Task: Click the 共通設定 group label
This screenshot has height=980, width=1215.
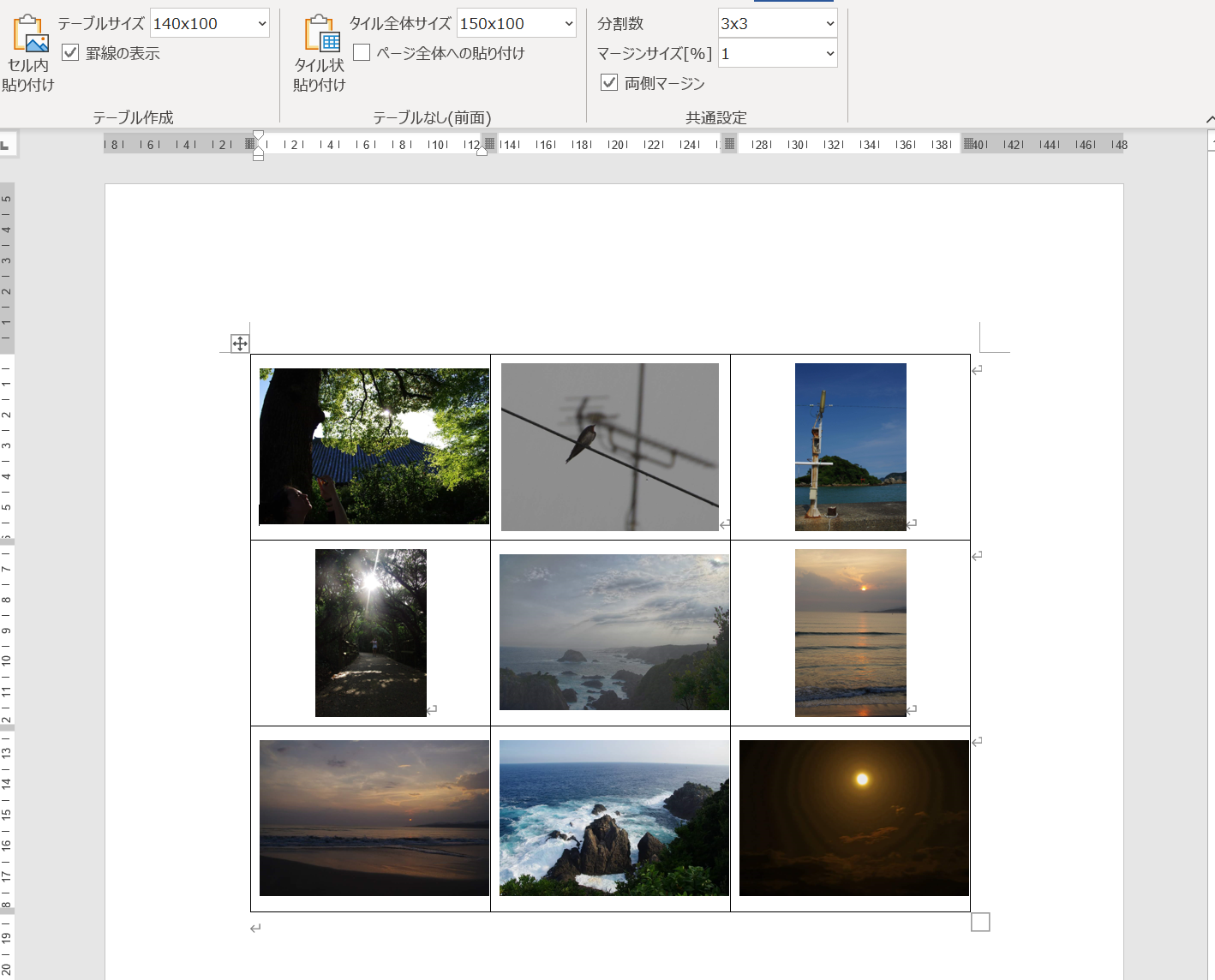Action: pos(716,117)
